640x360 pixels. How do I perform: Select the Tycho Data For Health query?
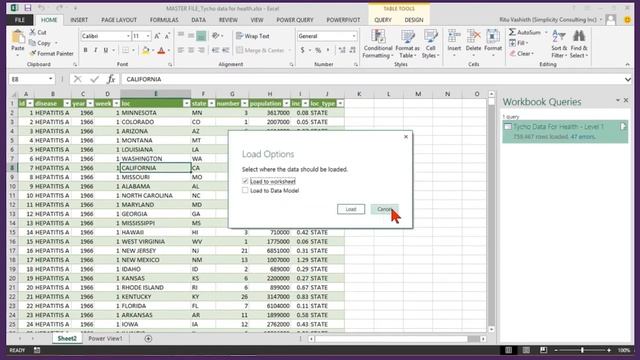point(565,131)
